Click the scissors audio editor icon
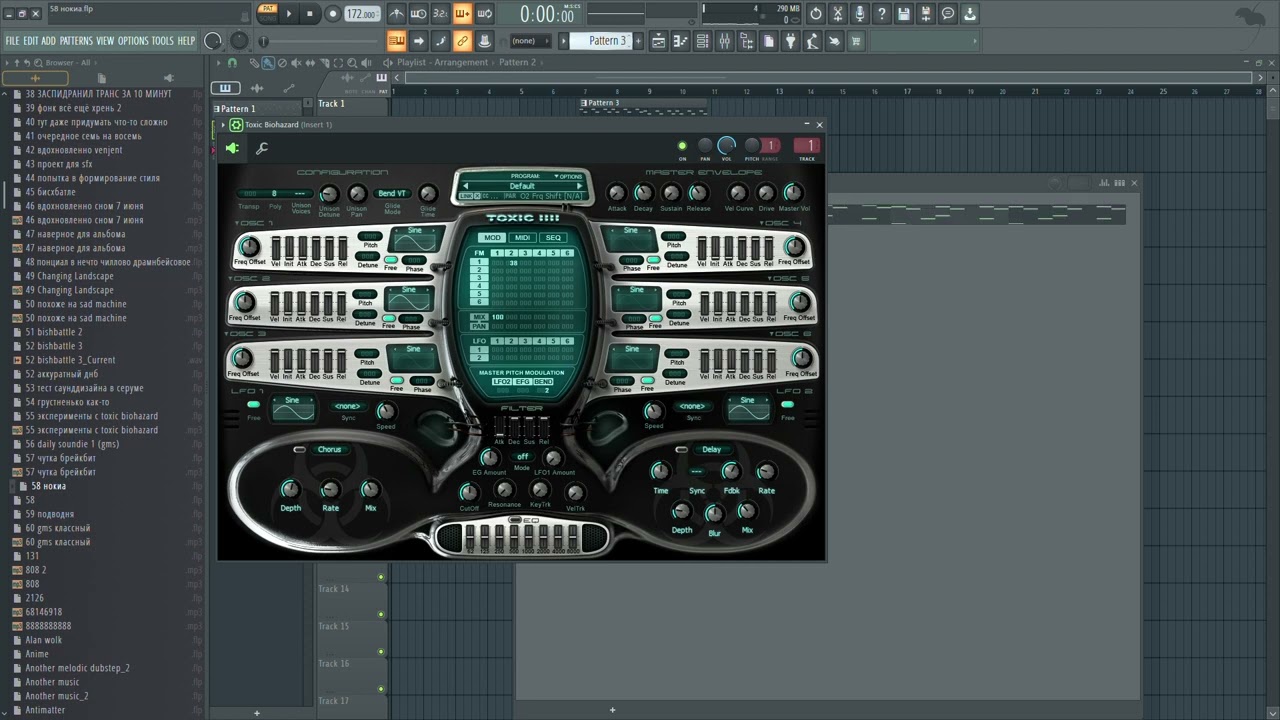 (x=838, y=14)
